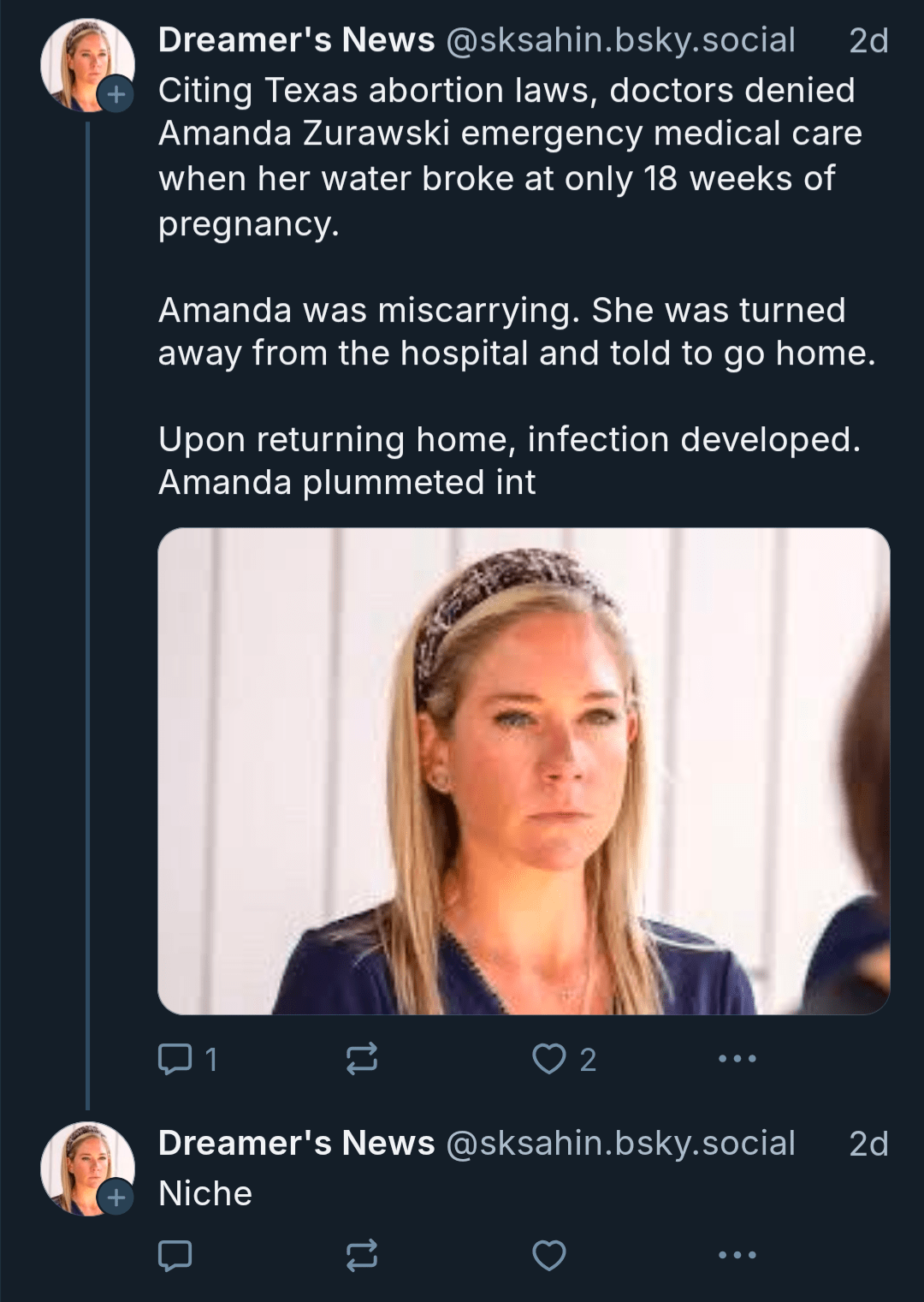Viewport: 924px width, 1302px height.
Task: Open top Dreamer's News profile avatar
Action: 81,62
